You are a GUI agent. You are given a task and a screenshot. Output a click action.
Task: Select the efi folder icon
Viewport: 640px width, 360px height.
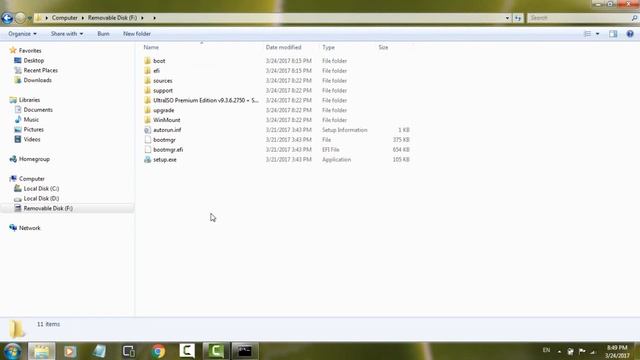148,71
